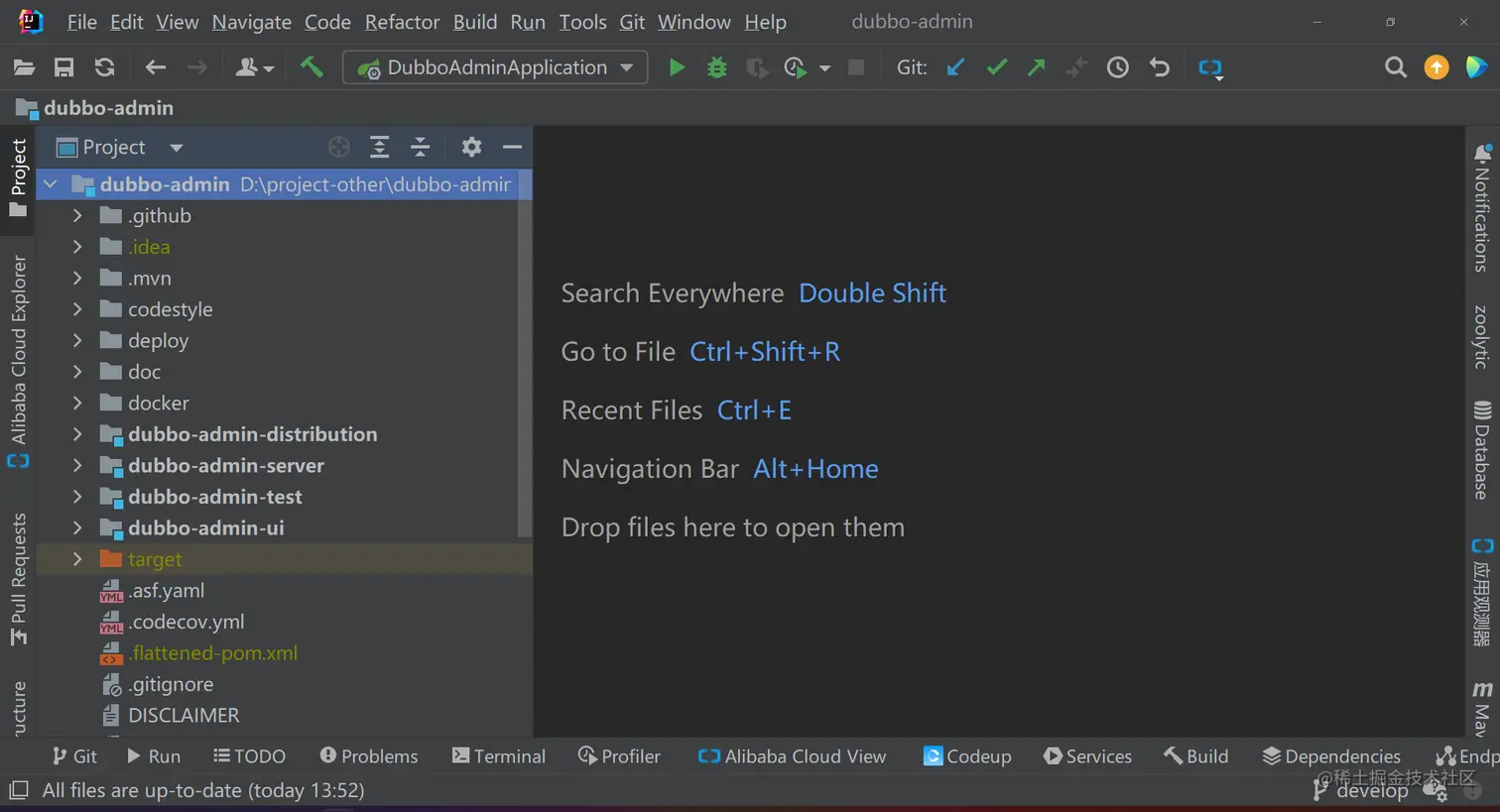The height and width of the screenshot is (812, 1500).
Task: Navigate back with the left arrow
Action: tap(155, 67)
